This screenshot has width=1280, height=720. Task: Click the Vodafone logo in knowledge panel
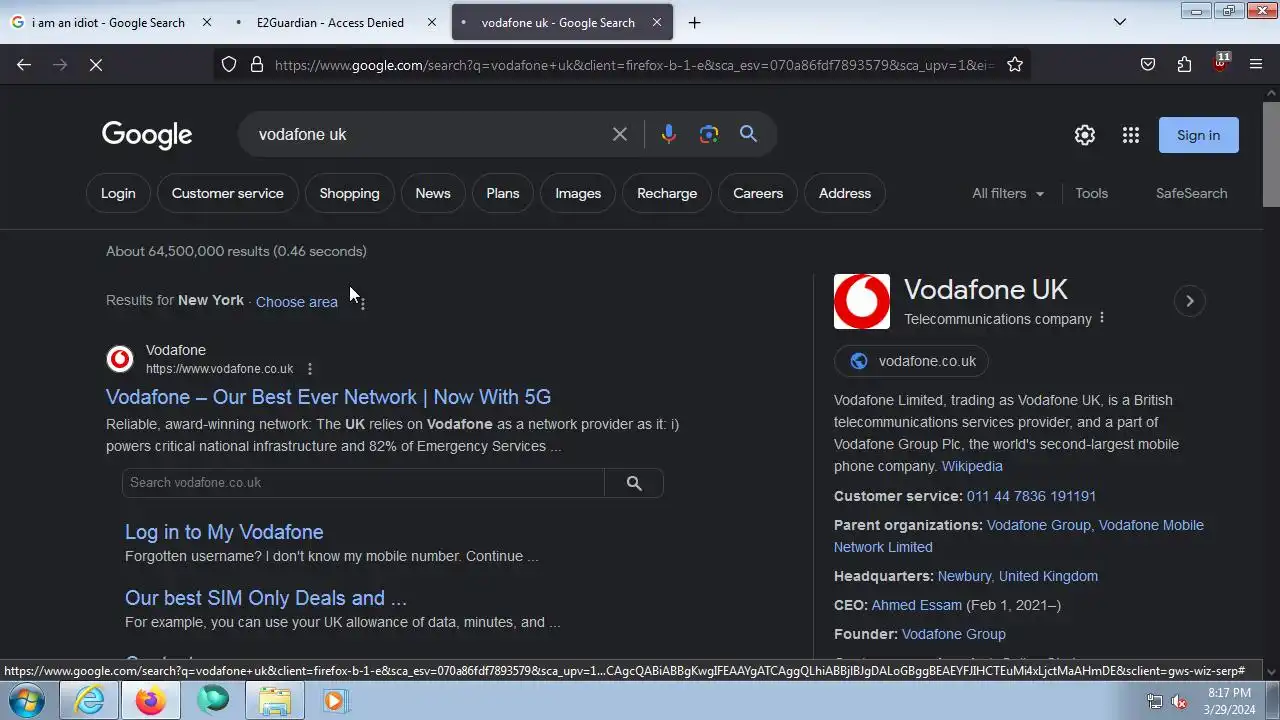click(x=862, y=302)
